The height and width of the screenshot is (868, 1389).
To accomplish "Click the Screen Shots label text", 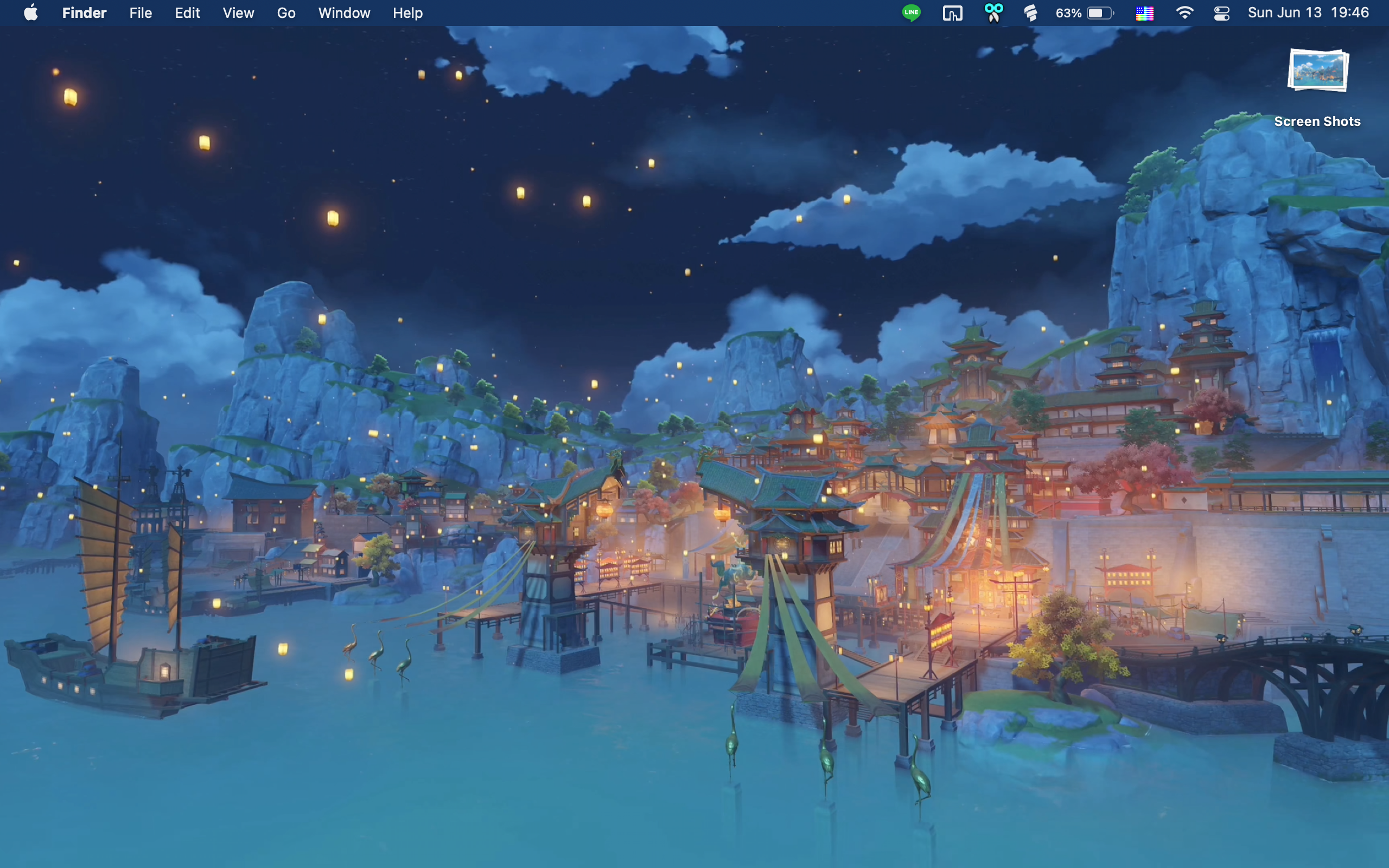I will point(1317,121).
